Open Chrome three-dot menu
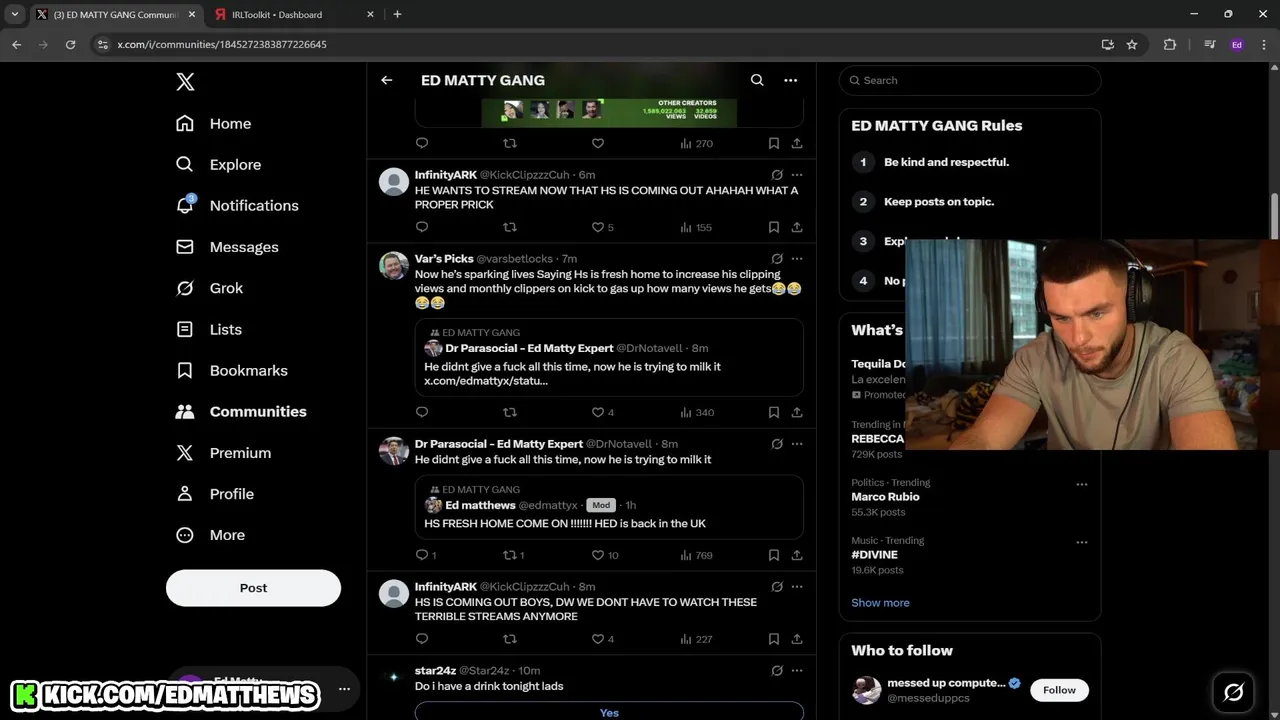Viewport: 1280px width, 720px height. [x=1263, y=44]
